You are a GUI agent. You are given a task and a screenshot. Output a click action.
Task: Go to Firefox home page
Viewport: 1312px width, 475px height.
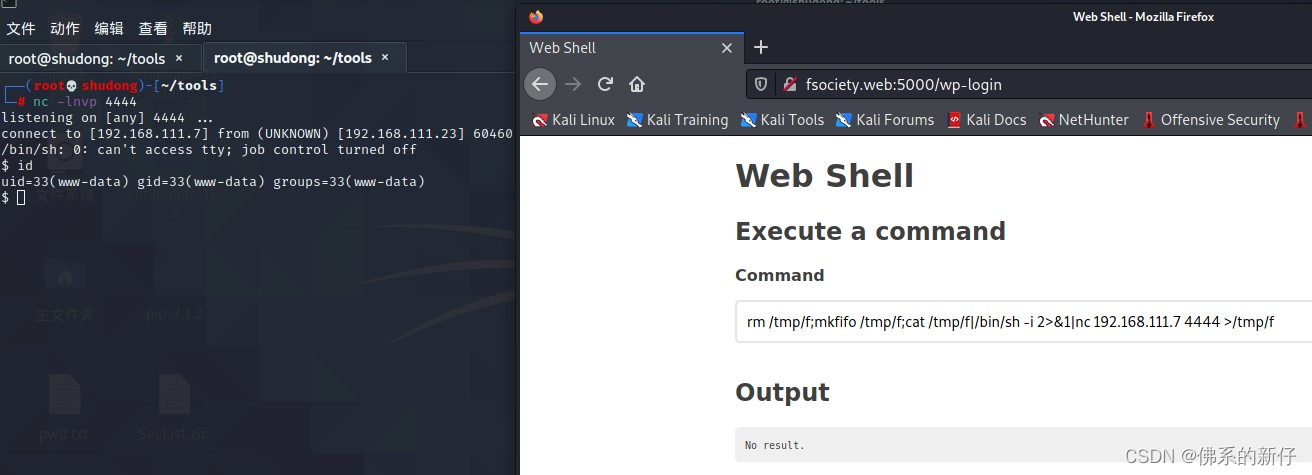(637, 84)
